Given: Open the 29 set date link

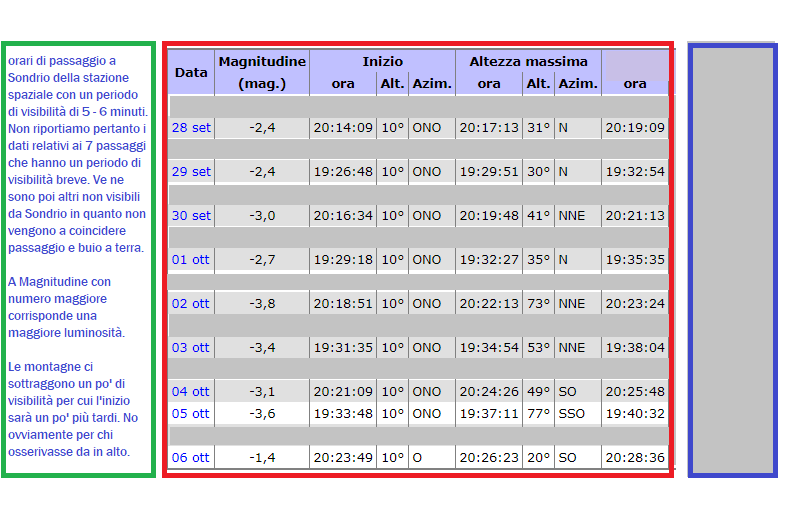Looking at the screenshot, I should point(191,171).
